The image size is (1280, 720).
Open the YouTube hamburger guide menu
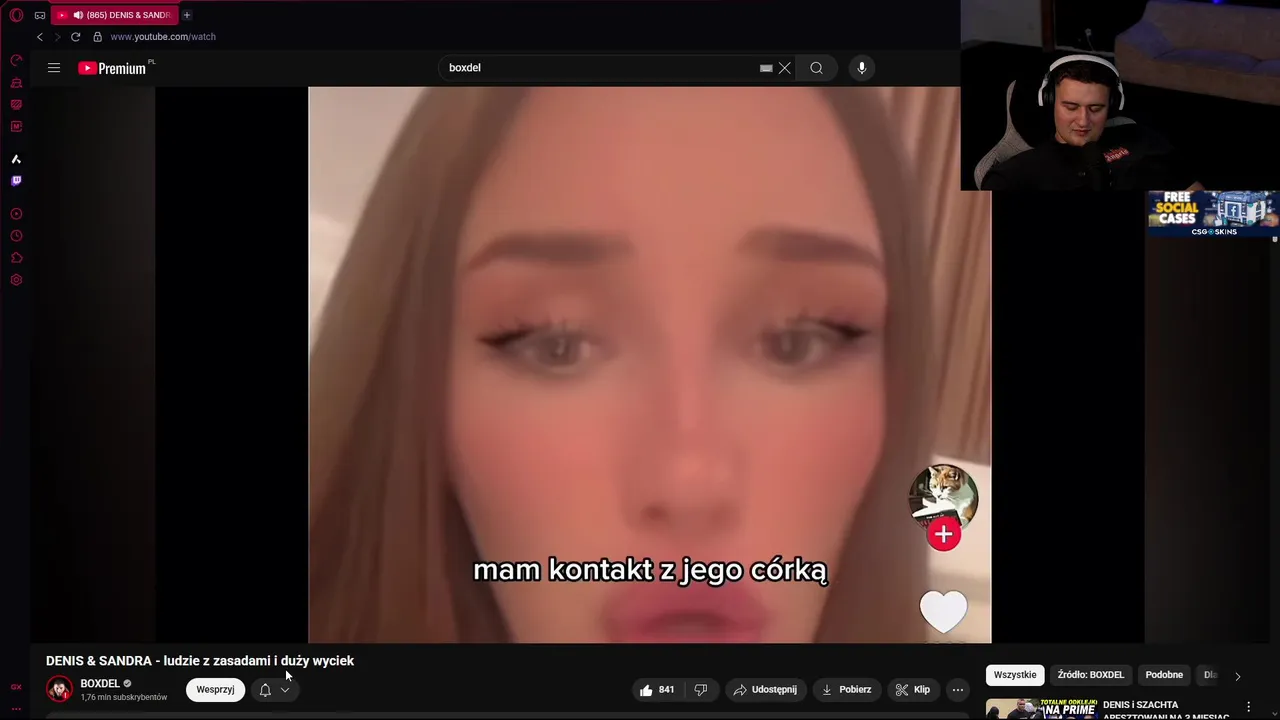(54, 68)
